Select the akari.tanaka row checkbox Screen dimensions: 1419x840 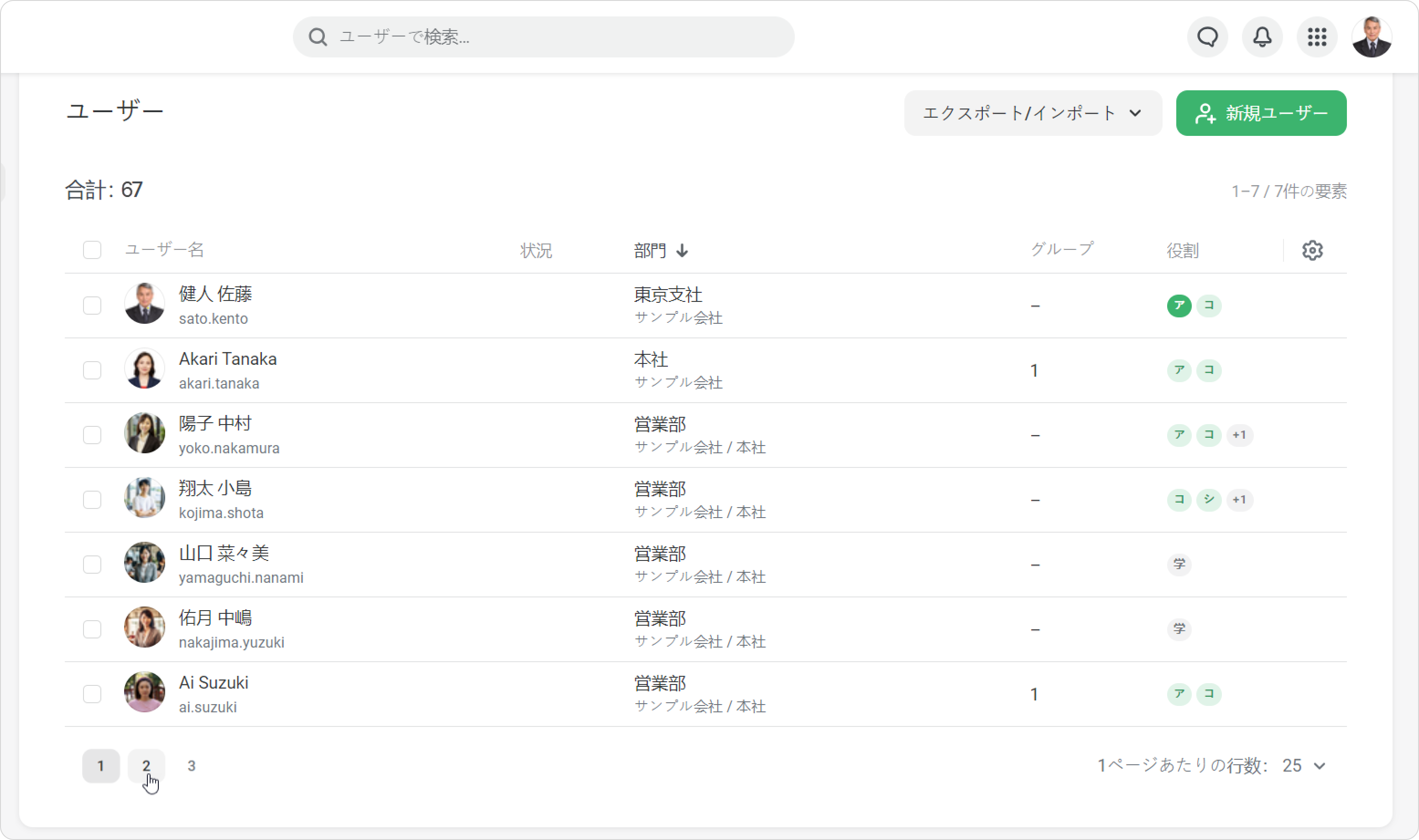[92, 370]
